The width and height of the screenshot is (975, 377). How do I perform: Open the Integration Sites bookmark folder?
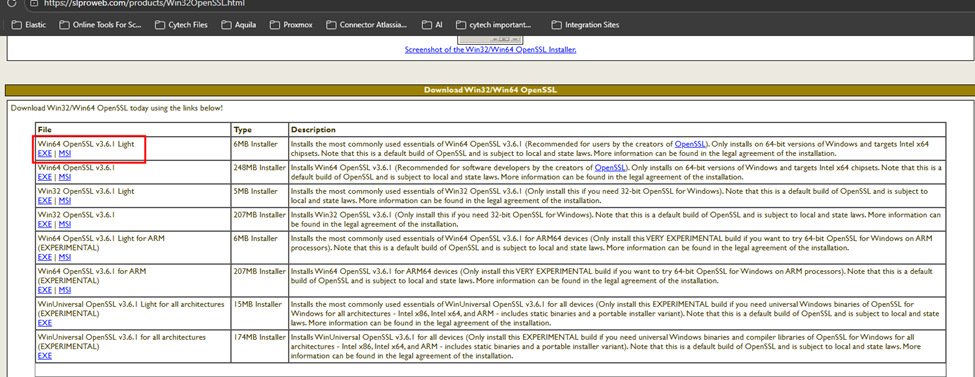(585, 25)
